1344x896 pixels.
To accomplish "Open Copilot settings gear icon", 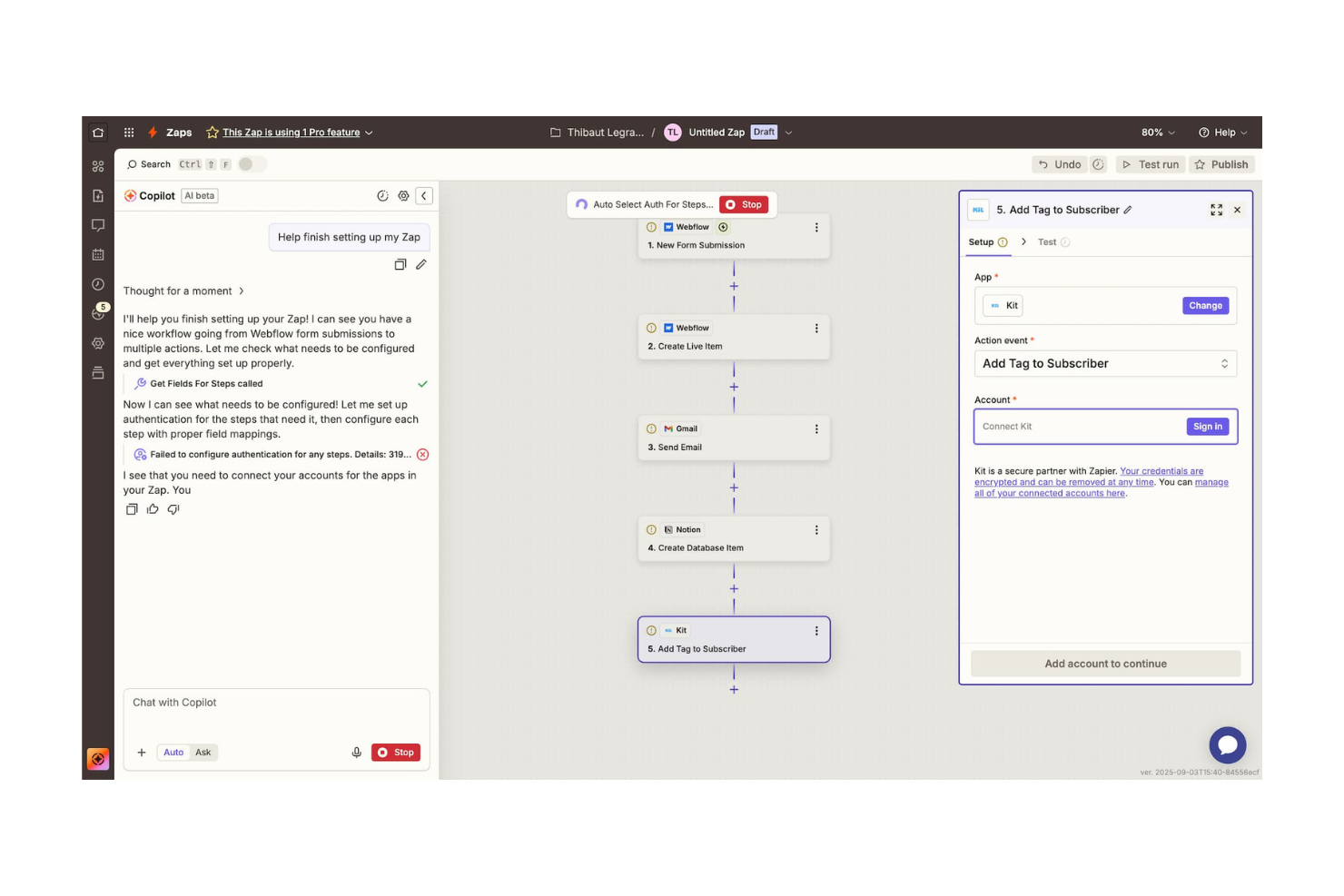I will tap(403, 196).
